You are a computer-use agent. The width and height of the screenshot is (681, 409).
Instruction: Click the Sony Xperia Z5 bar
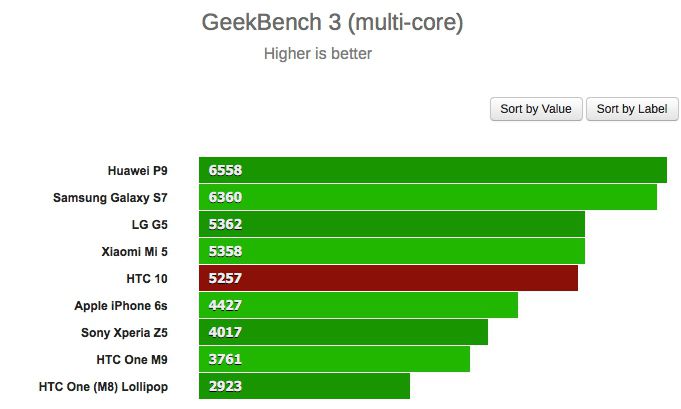tap(343, 332)
